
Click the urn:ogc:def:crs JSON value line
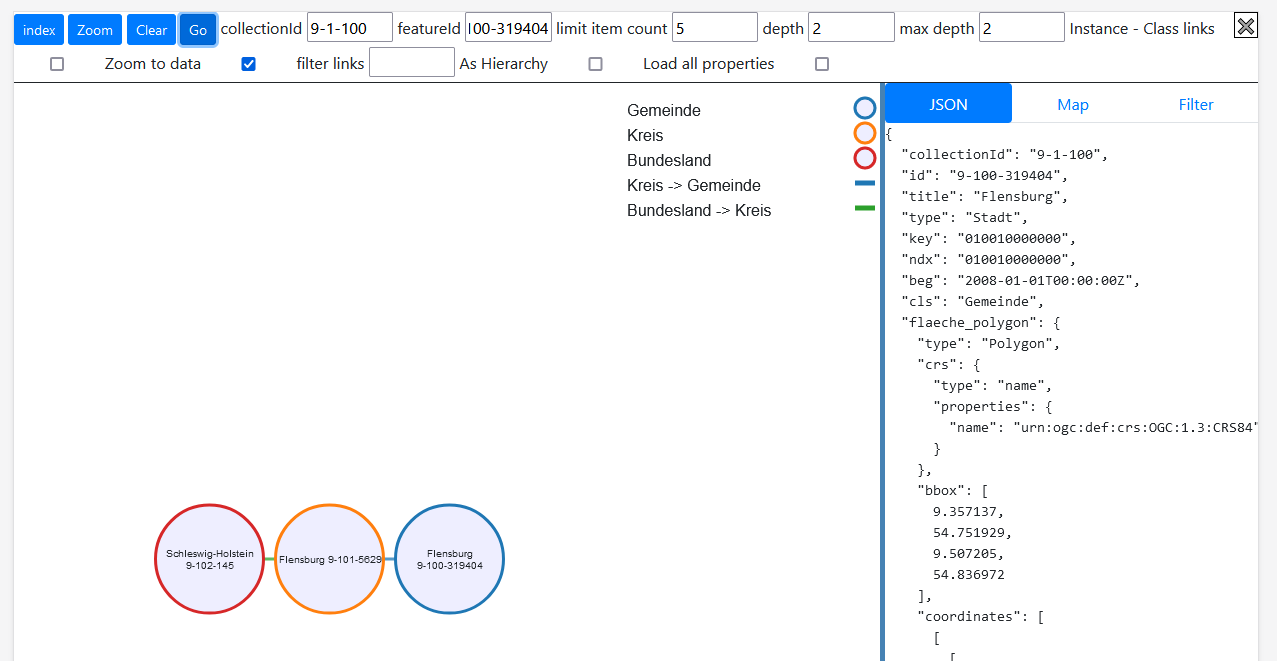point(1103,427)
